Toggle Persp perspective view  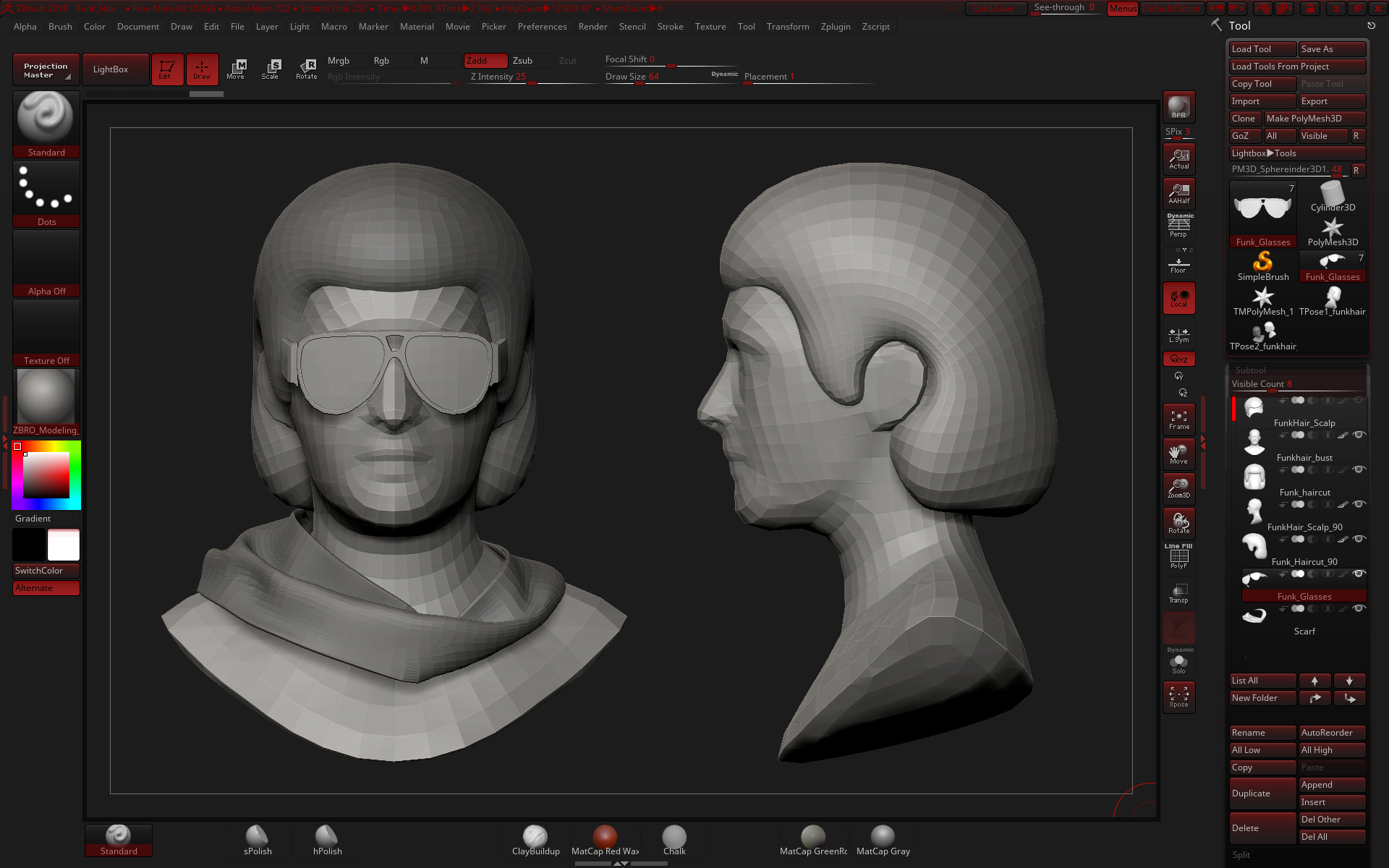1178,227
